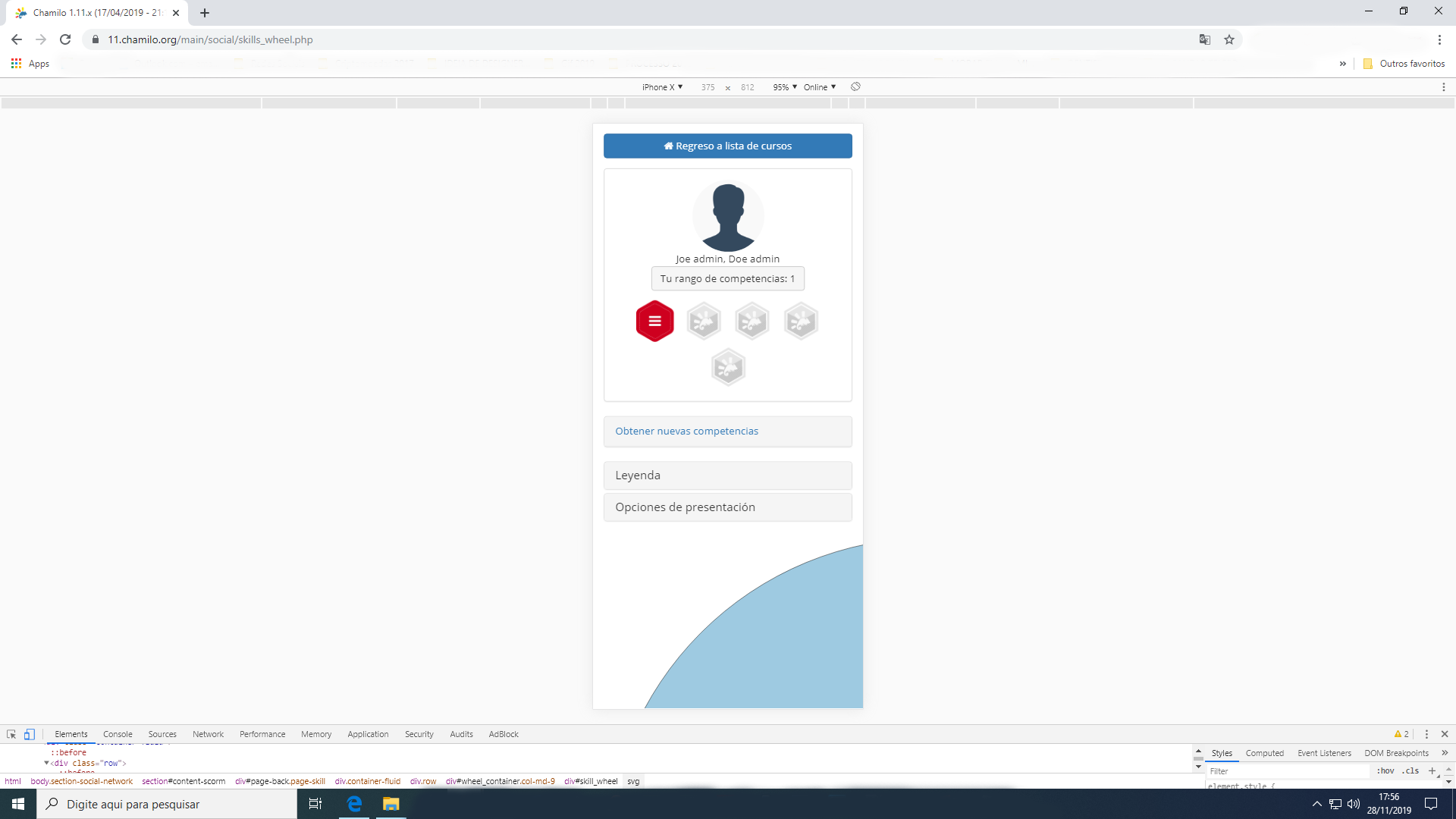Open the Windows Start menu
The height and width of the screenshot is (819, 1456).
point(18,804)
